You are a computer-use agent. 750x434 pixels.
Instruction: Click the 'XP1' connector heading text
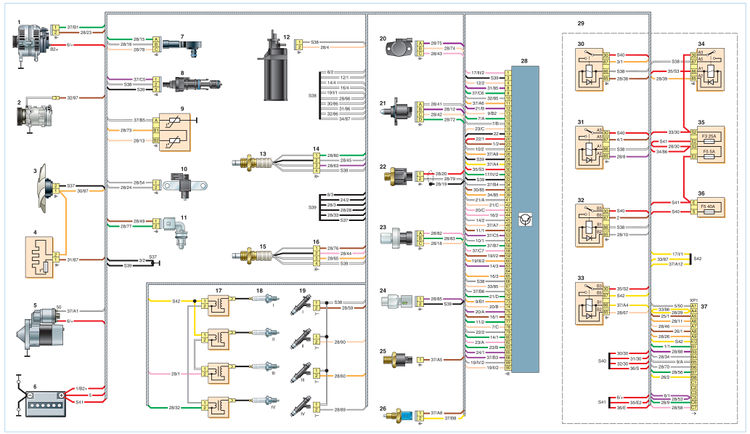(x=694, y=300)
